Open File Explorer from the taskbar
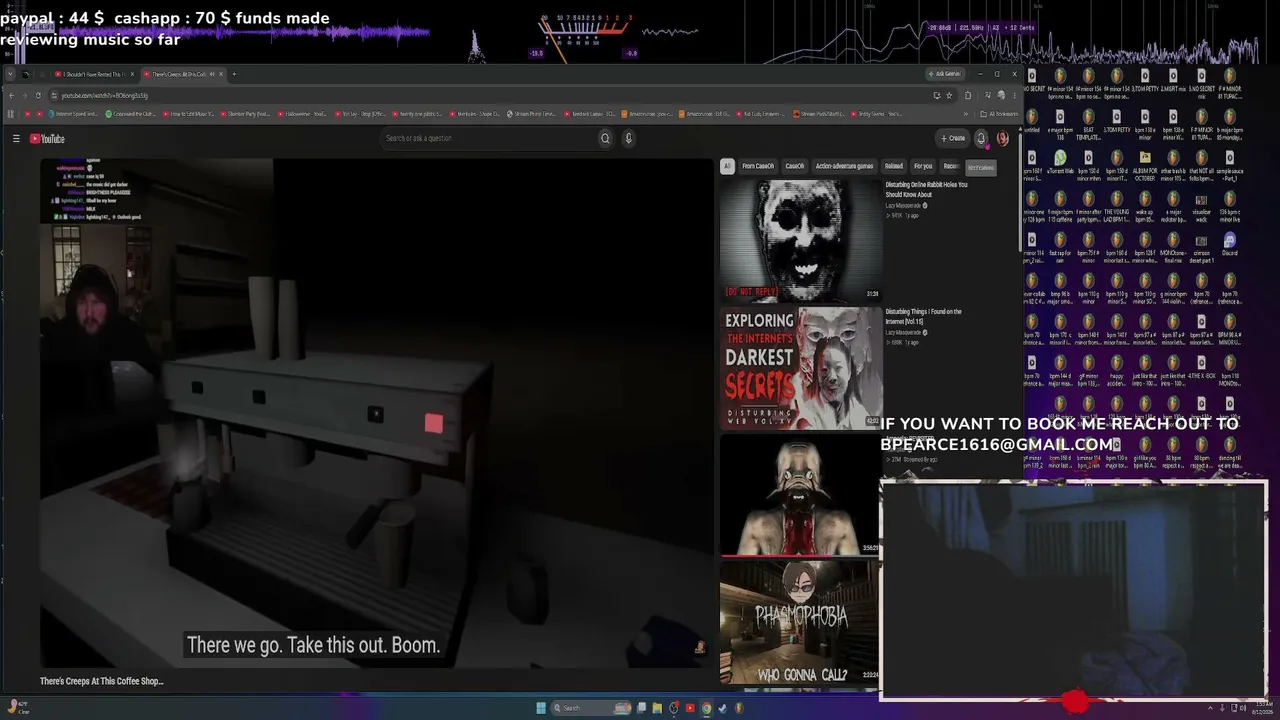Viewport: 1280px width, 720px height. pos(657,708)
